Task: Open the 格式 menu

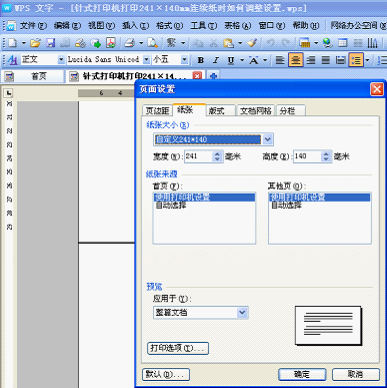Action: (x=169, y=25)
